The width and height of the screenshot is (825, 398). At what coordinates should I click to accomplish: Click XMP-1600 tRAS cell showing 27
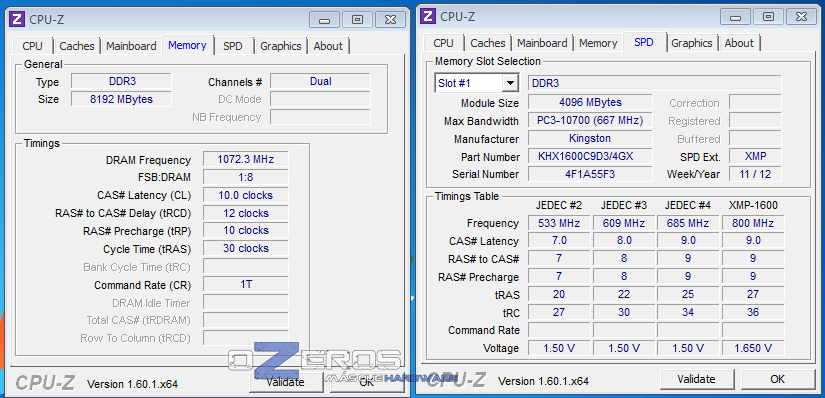tap(753, 294)
